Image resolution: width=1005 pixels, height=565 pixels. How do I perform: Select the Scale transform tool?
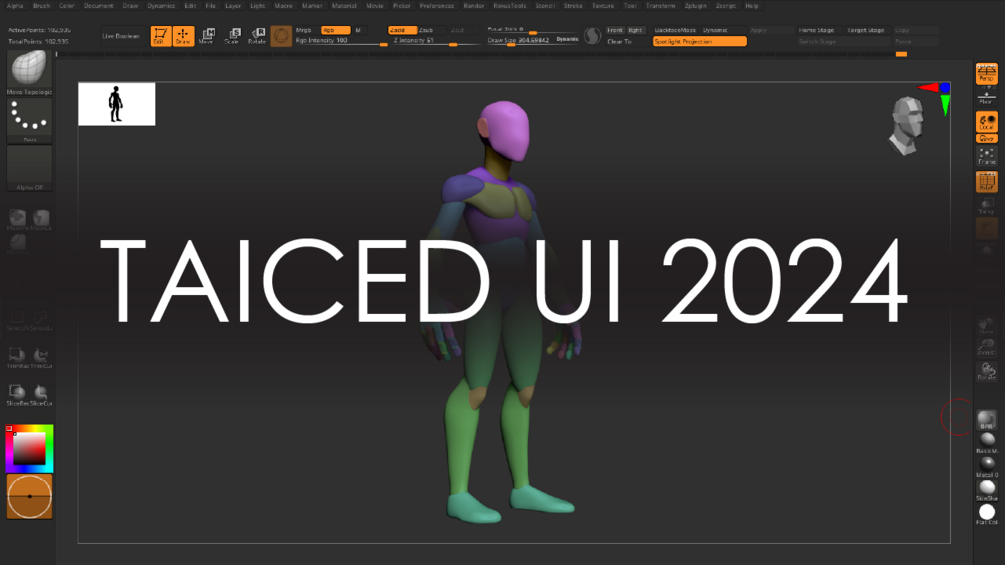(x=232, y=36)
